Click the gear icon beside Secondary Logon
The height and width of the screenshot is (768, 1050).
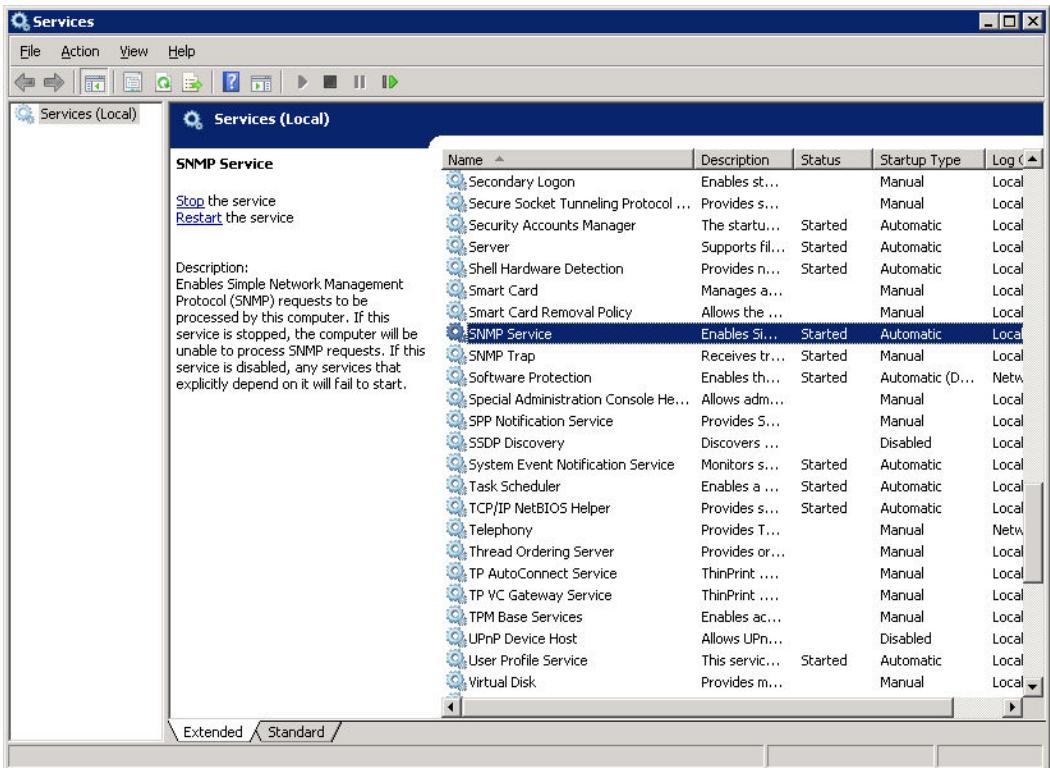[456, 181]
